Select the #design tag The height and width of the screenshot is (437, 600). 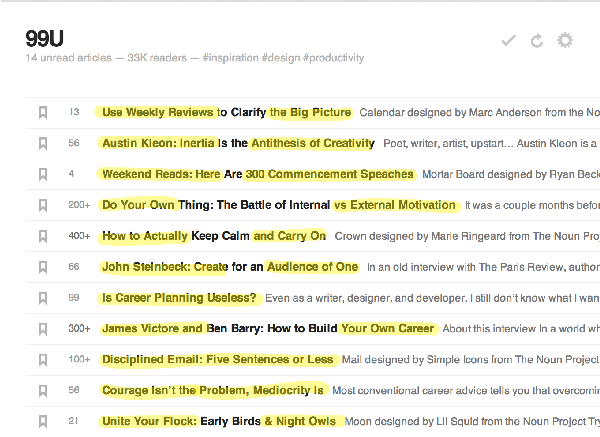click(x=281, y=58)
